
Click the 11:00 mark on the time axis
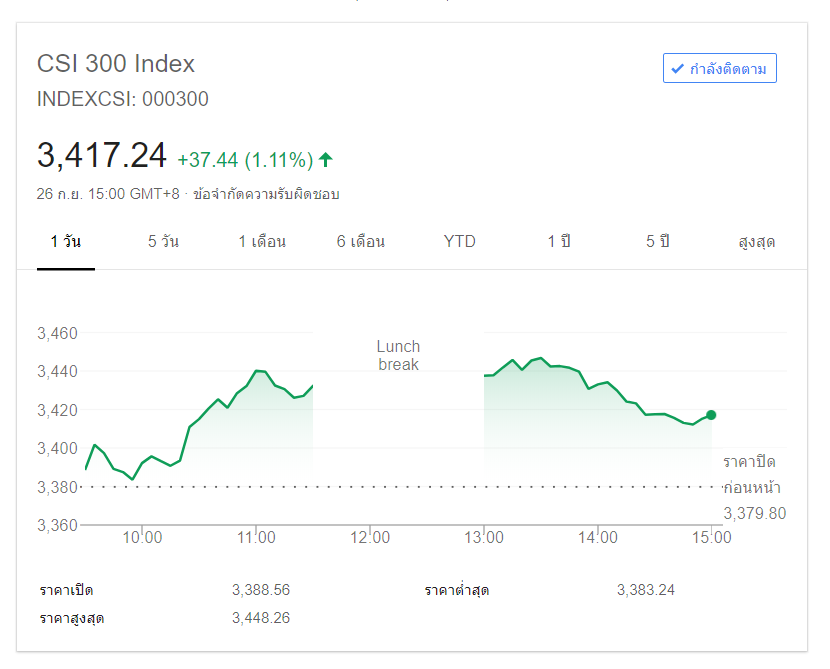(257, 538)
